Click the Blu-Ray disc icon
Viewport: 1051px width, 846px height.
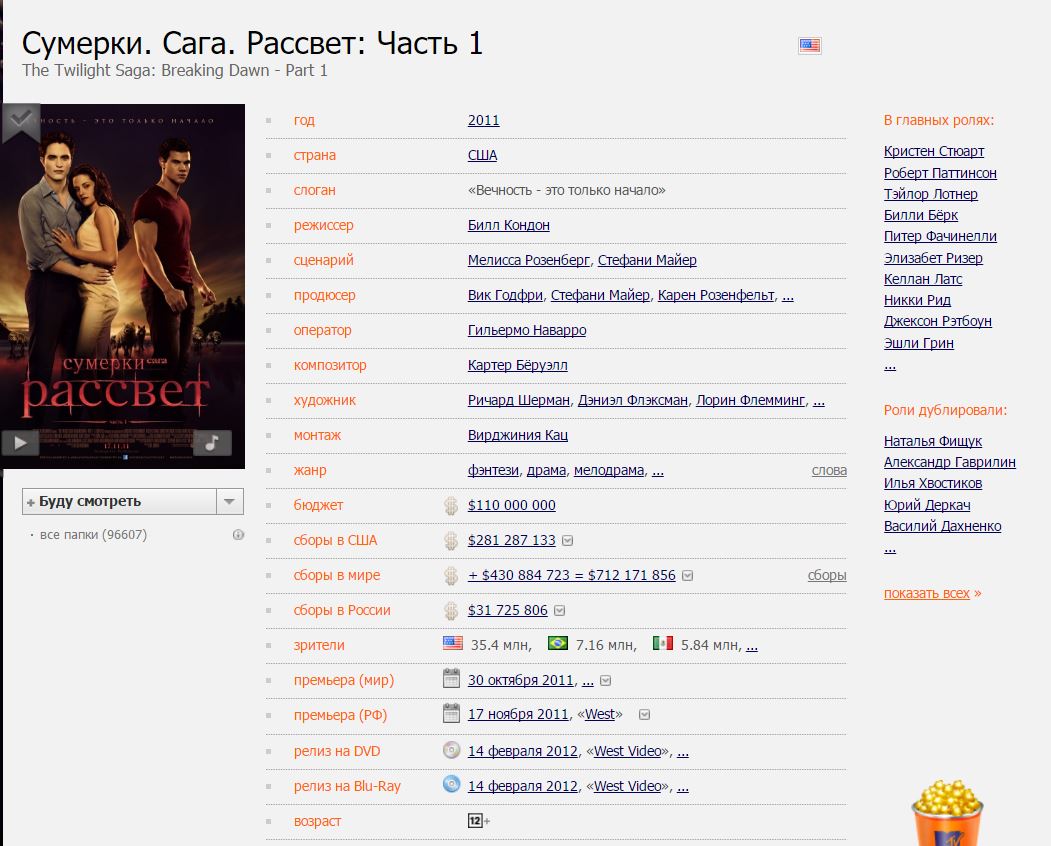(x=452, y=784)
